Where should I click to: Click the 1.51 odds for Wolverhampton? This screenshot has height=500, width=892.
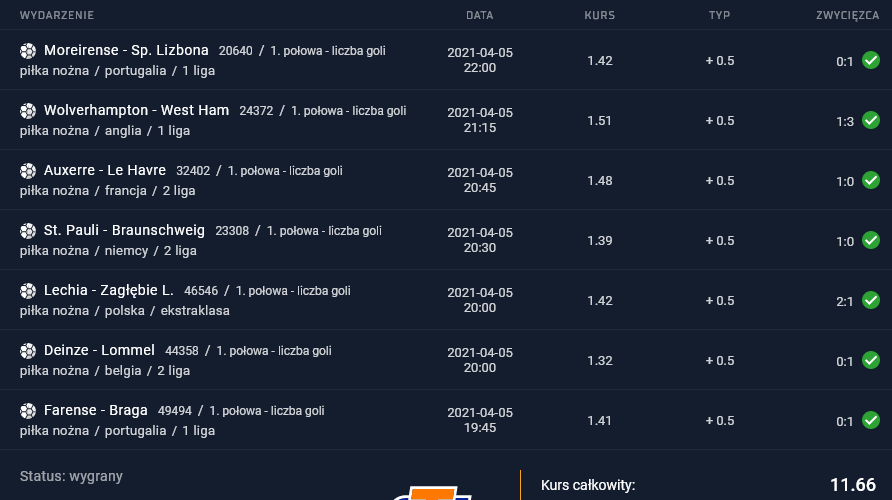coord(600,121)
